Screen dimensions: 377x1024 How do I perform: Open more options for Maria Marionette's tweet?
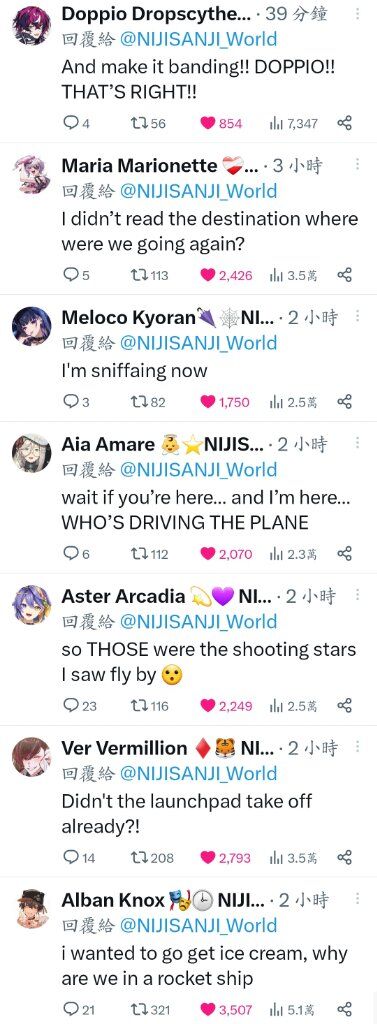[357, 164]
